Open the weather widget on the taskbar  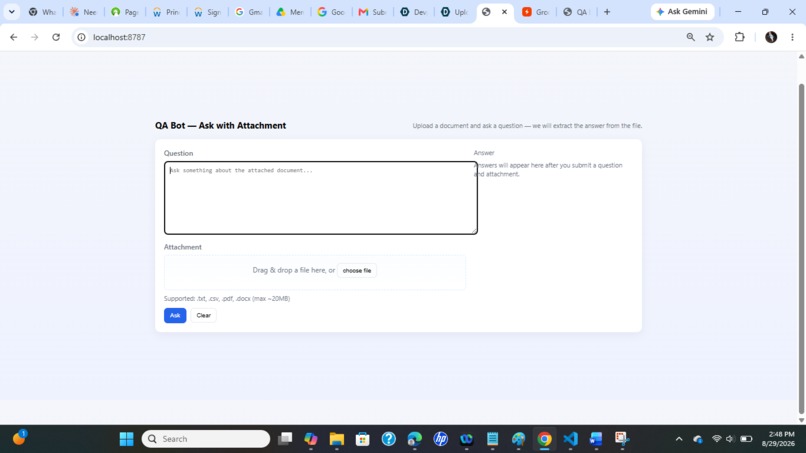pos(19,438)
